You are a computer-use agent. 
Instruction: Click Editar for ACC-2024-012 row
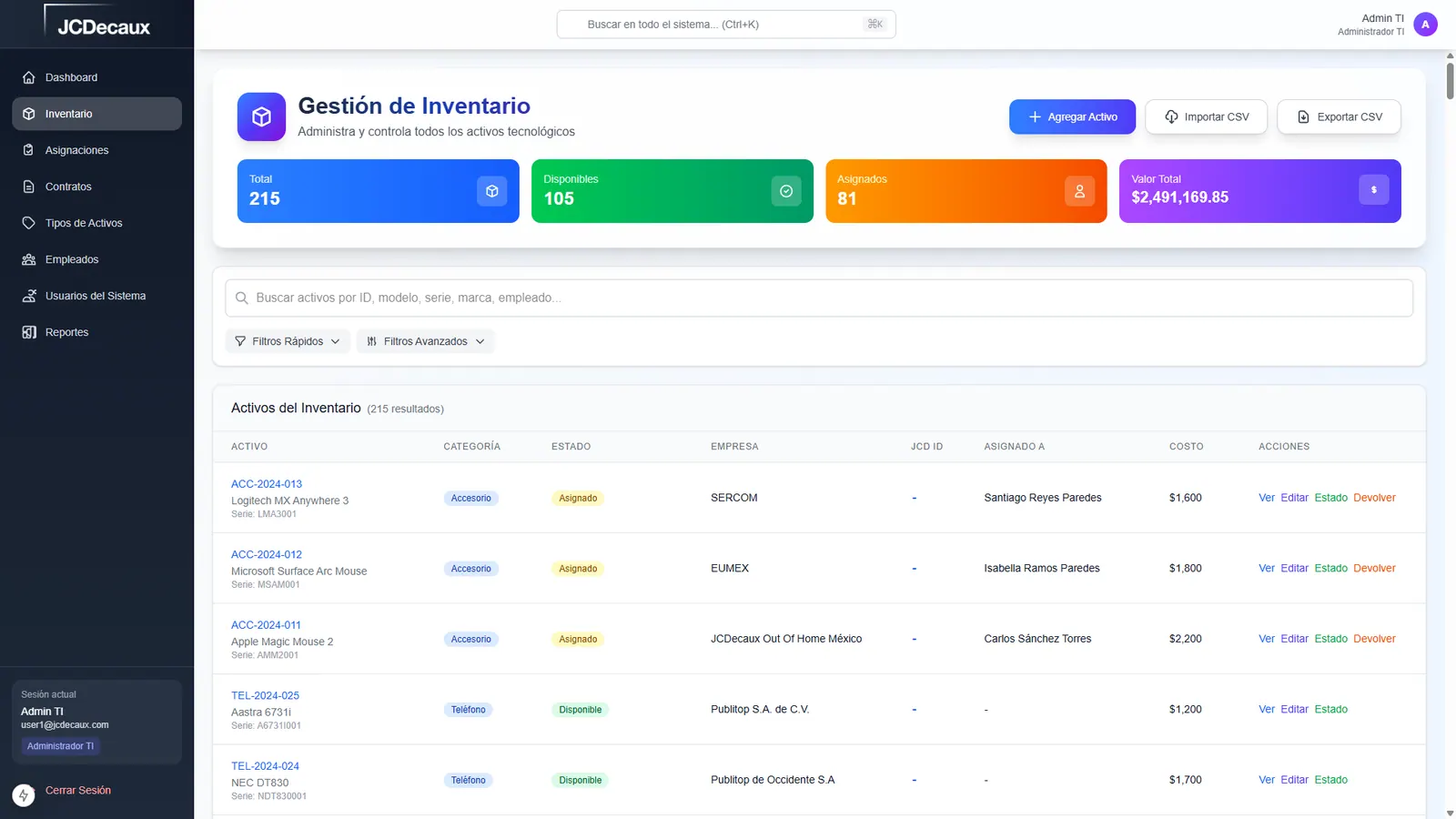1294,568
